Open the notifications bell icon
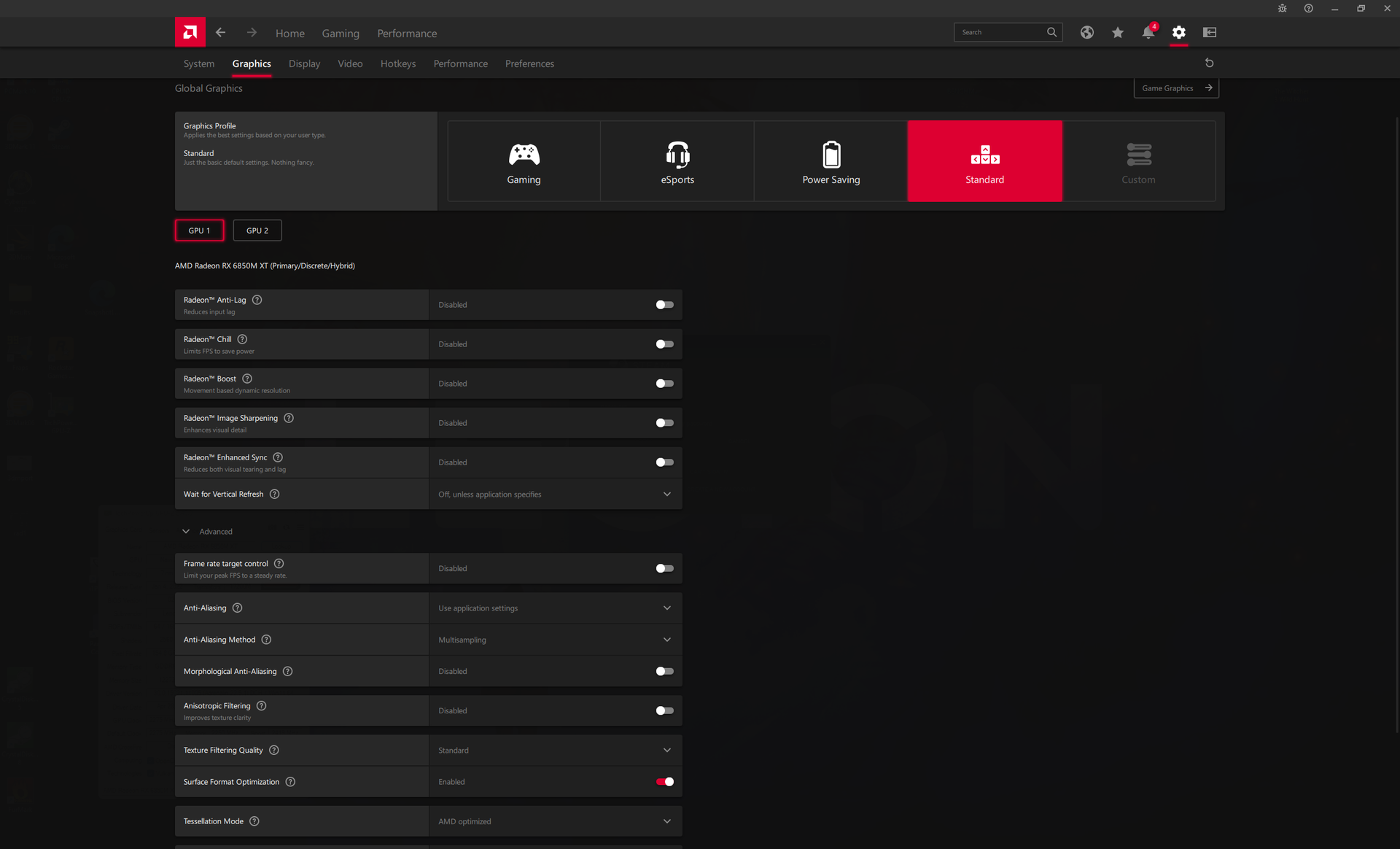 click(x=1148, y=32)
